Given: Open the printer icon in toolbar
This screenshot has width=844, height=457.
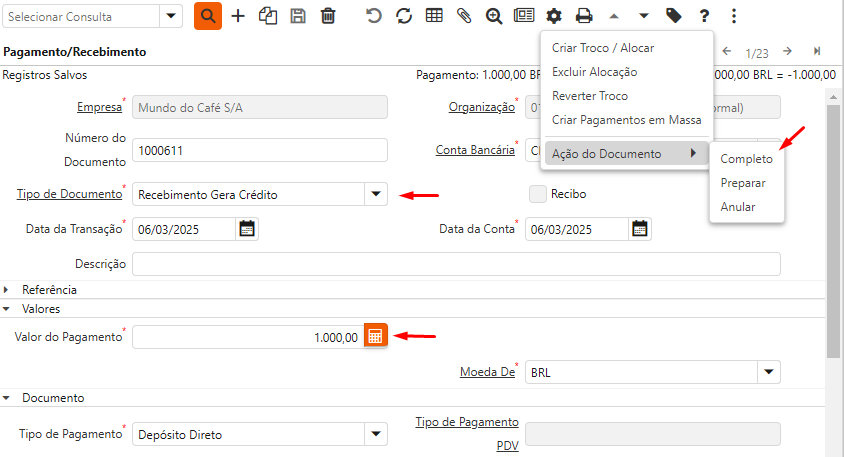Looking at the screenshot, I should tap(584, 16).
